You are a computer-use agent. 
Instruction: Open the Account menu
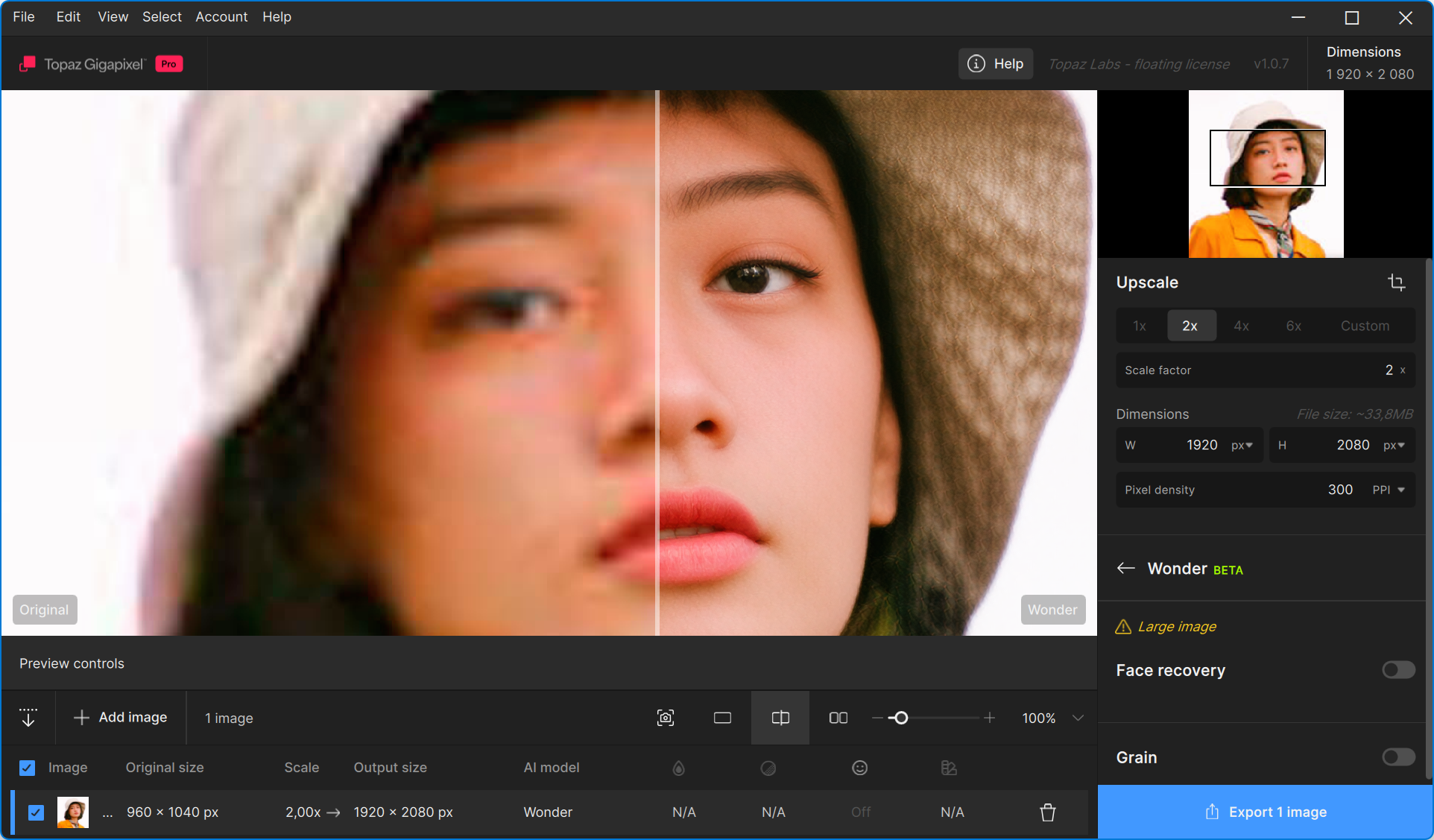(221, 16)
